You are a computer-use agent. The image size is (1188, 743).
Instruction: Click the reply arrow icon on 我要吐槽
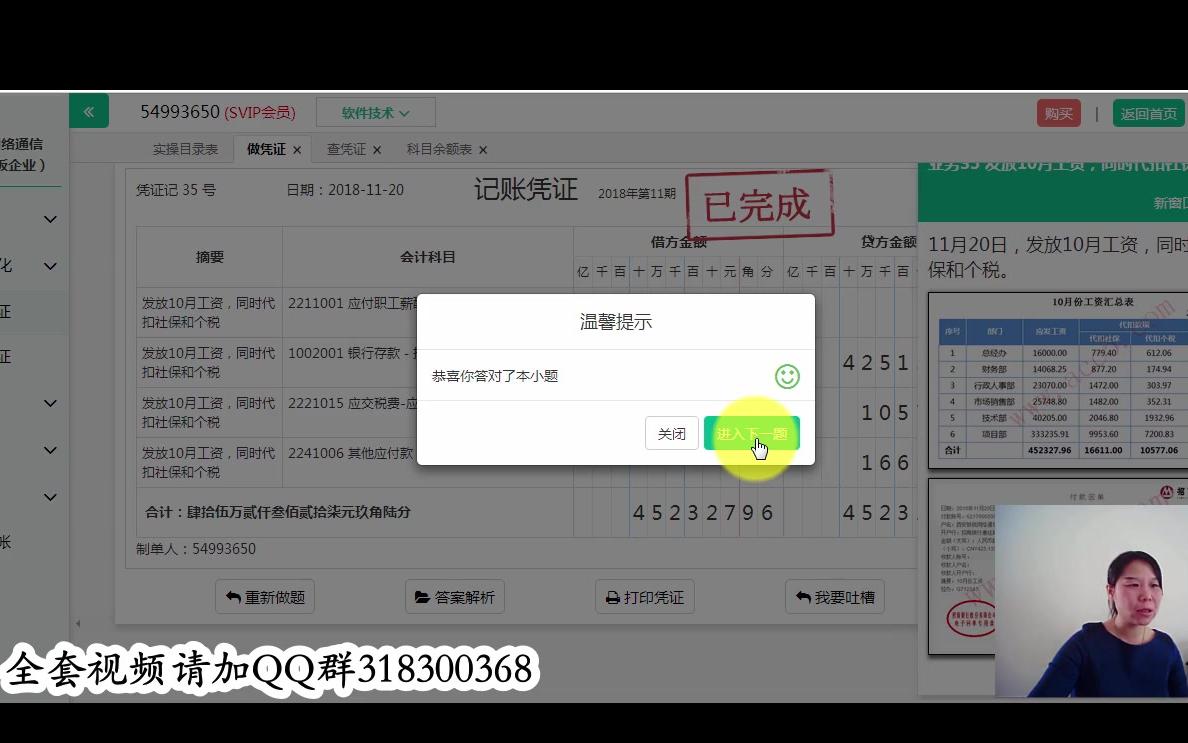tap(803, 597)
